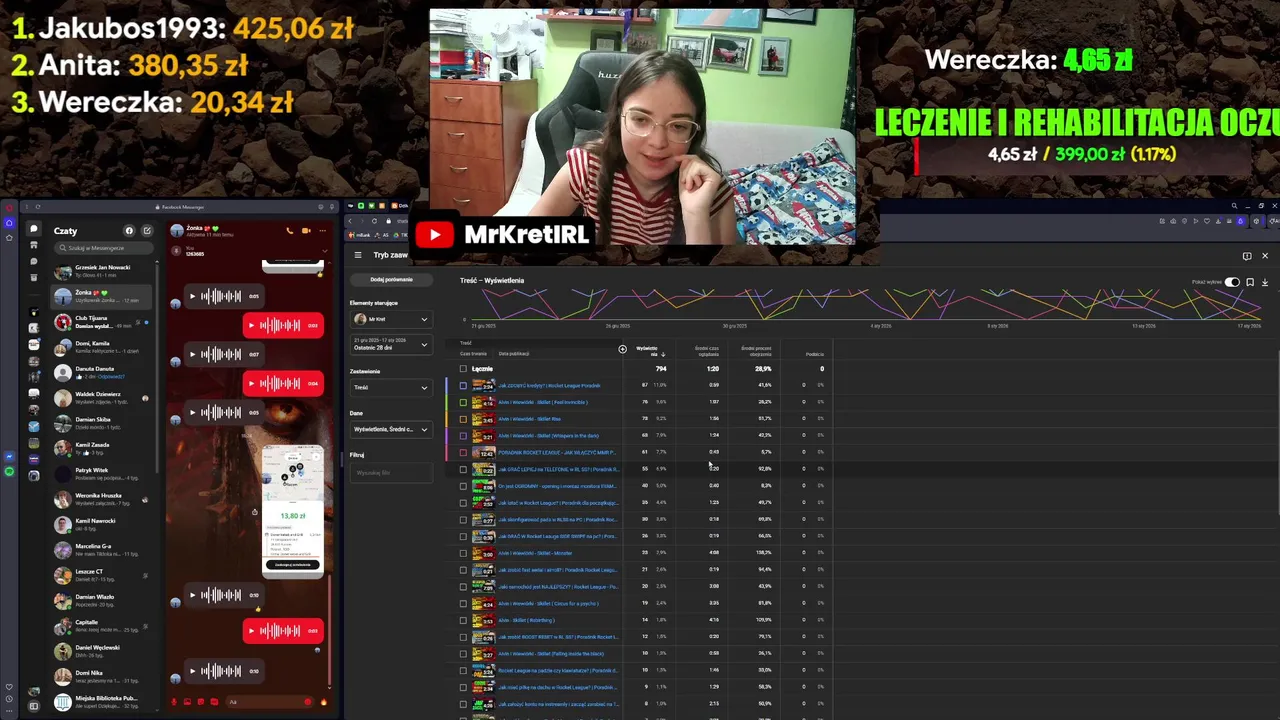Open archived chats icon in Messenger sidebar
This screenshot has height=720, width=1280.
pyautogui.click(x=33, y=277)
